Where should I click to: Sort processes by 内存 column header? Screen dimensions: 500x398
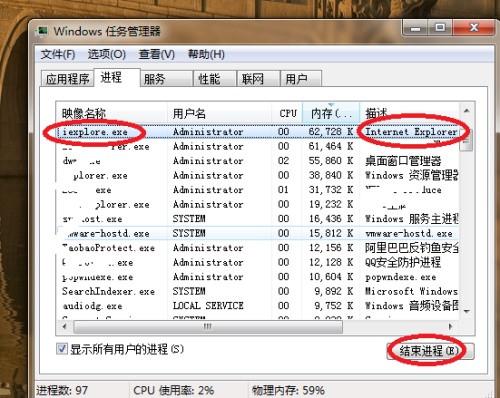[x=331, y=113]
